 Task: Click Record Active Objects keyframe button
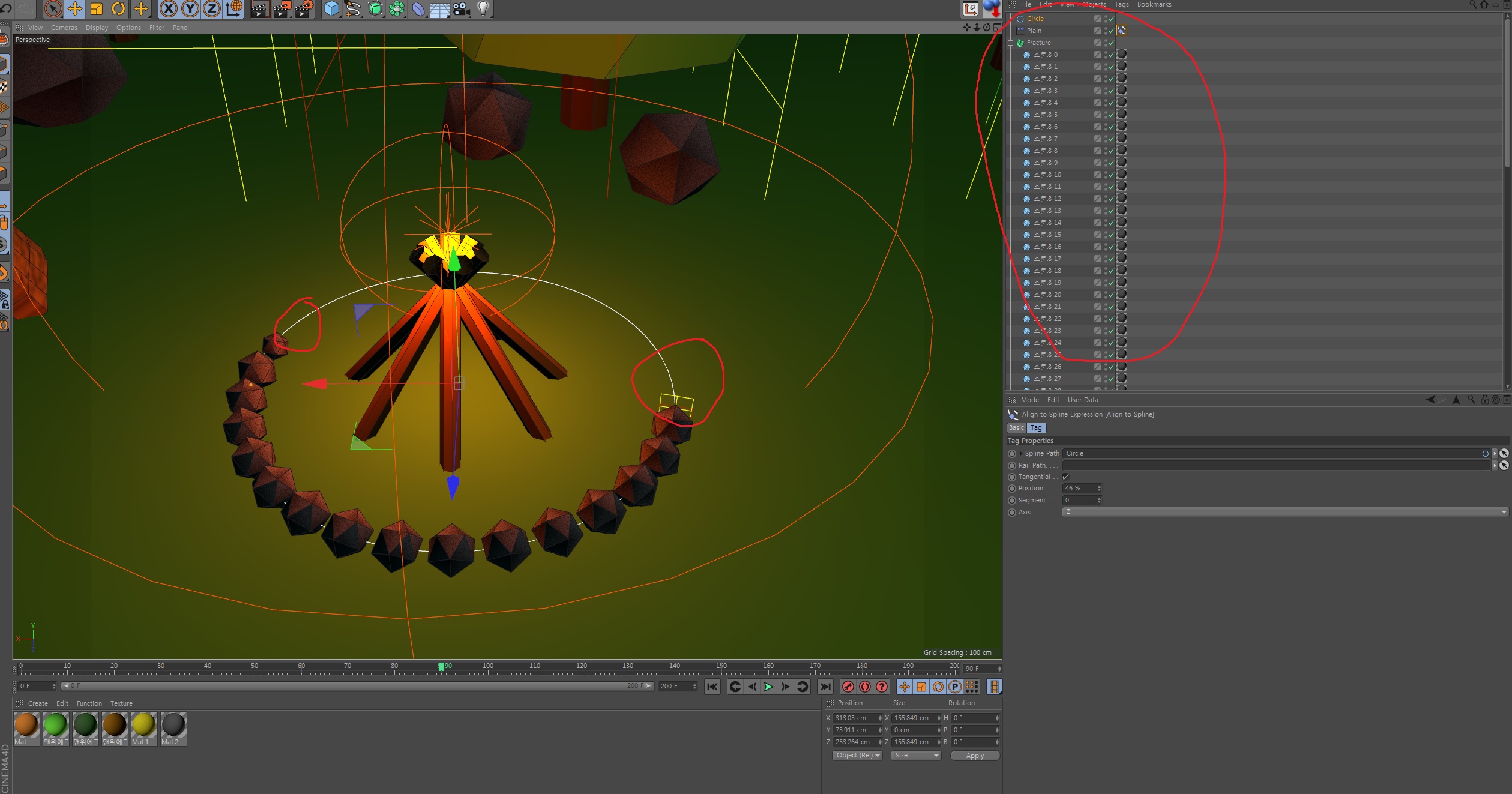click(x=848, y=687)
